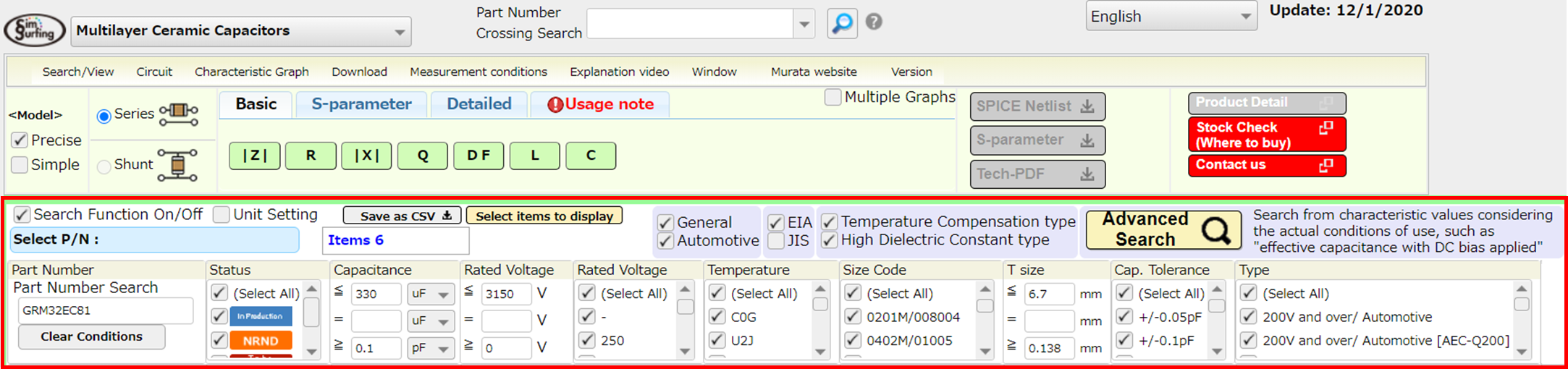This screenshot has height=369, width=1568.
Task: Open the capacitance upper limit uF unit dropdown
Action: pyautogui.click(x=430, y=294)
